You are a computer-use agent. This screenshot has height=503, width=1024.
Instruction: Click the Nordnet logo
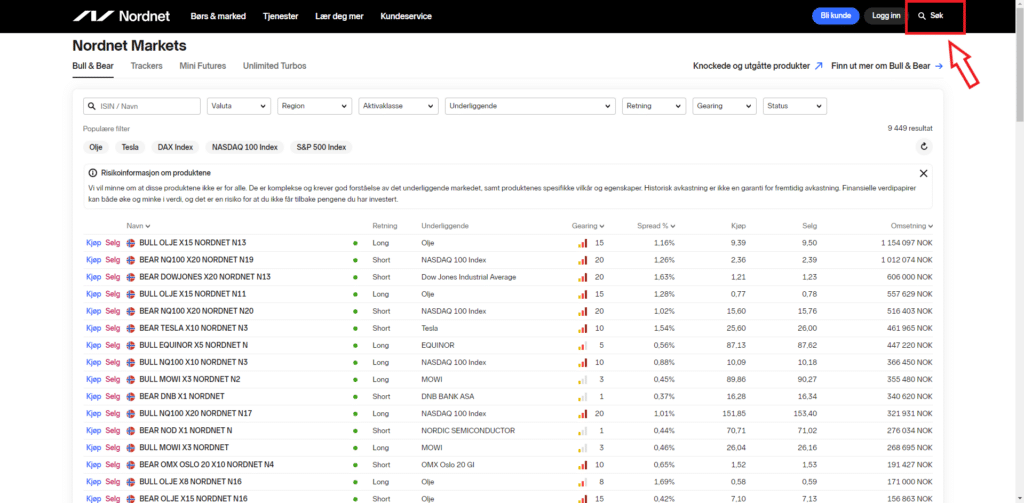123,16
